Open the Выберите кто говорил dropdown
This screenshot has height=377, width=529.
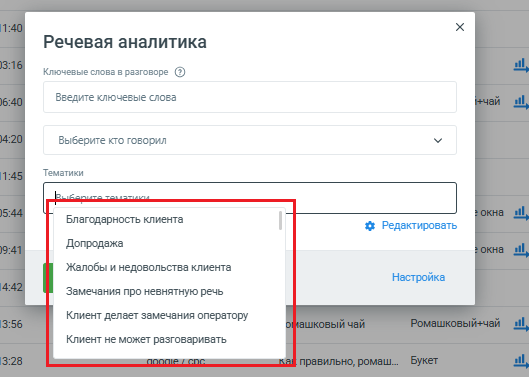tap(250, 140)
